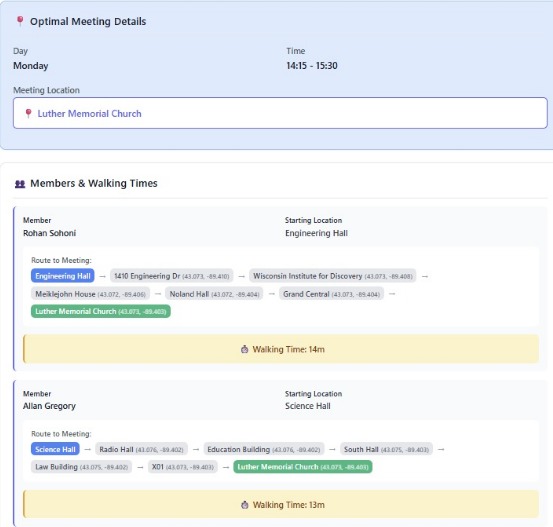This screenshot has width=553, height=527.
Task: Select the blue Engineering Hall route chip
Action: tap(63, 276)
